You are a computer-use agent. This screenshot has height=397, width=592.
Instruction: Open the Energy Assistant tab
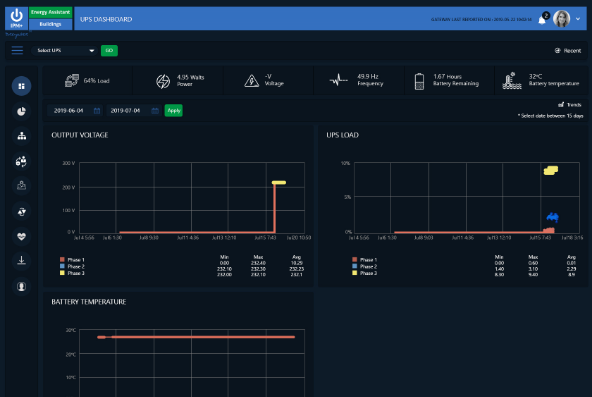[x=50, y=12]
